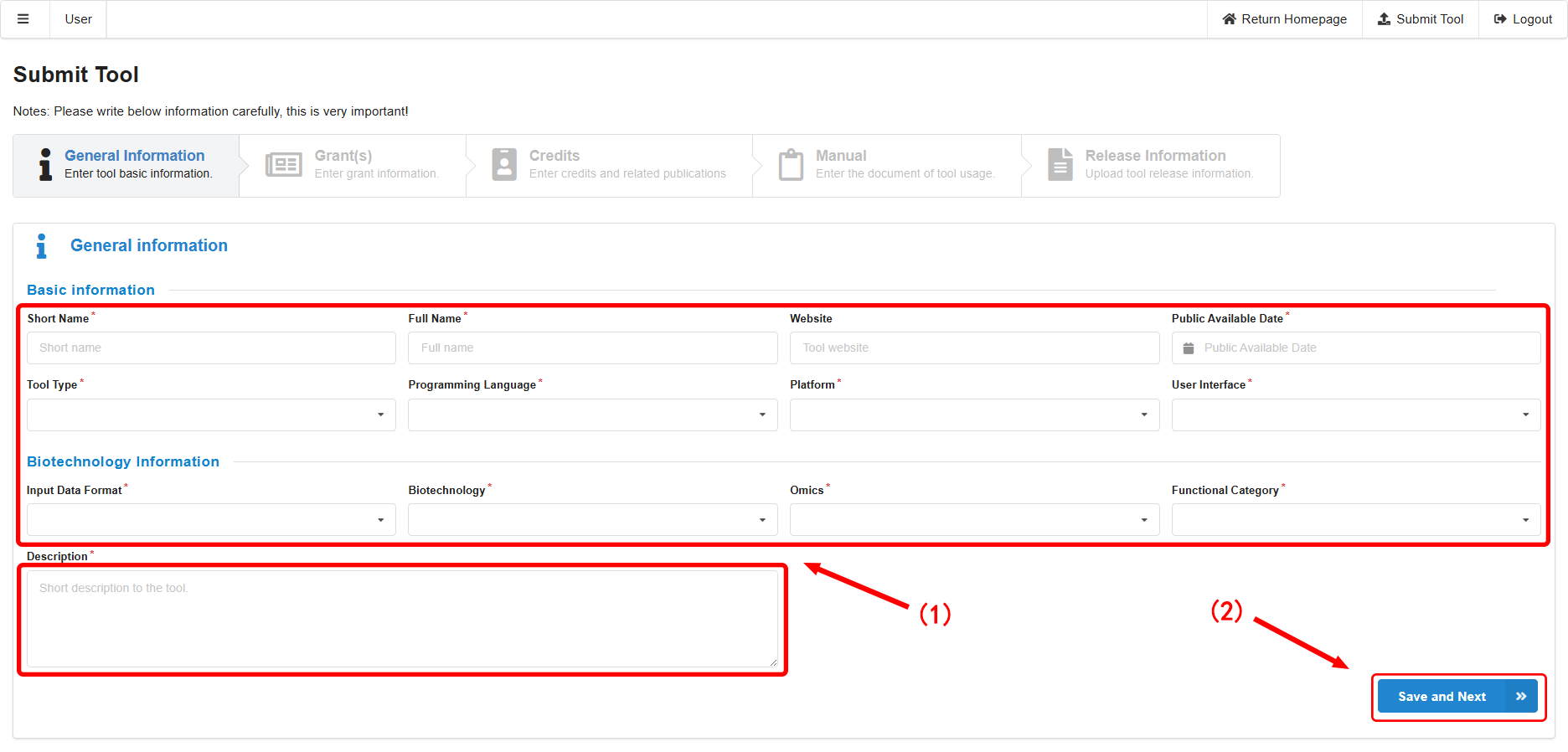Image resolution: width=1568 pixels, height=752 pixels.
Task: Click the General Information step info icon
Action: (45, 165)
